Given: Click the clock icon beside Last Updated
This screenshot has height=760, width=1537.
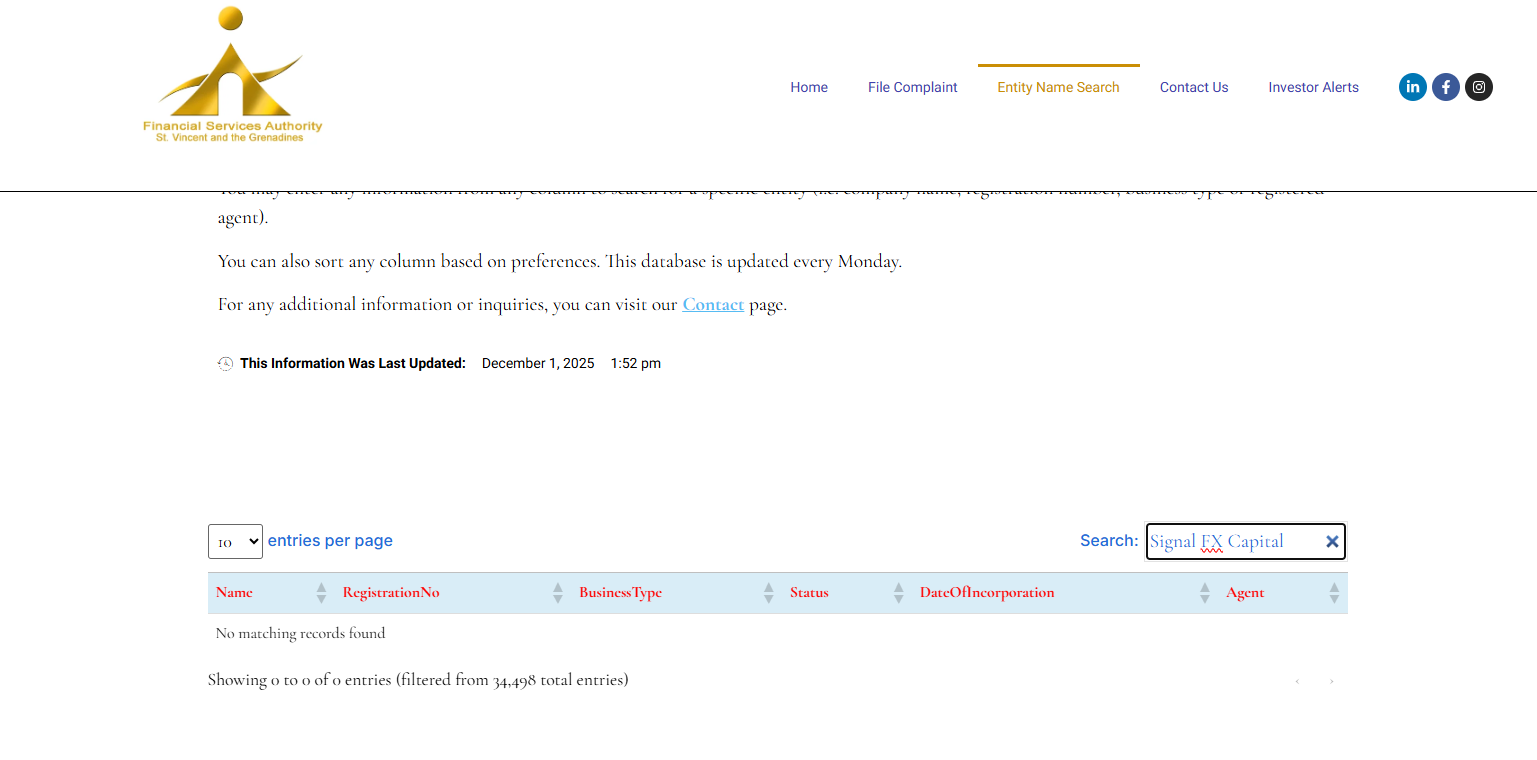Looking at the screenshot, I should [x=226, y=364].
